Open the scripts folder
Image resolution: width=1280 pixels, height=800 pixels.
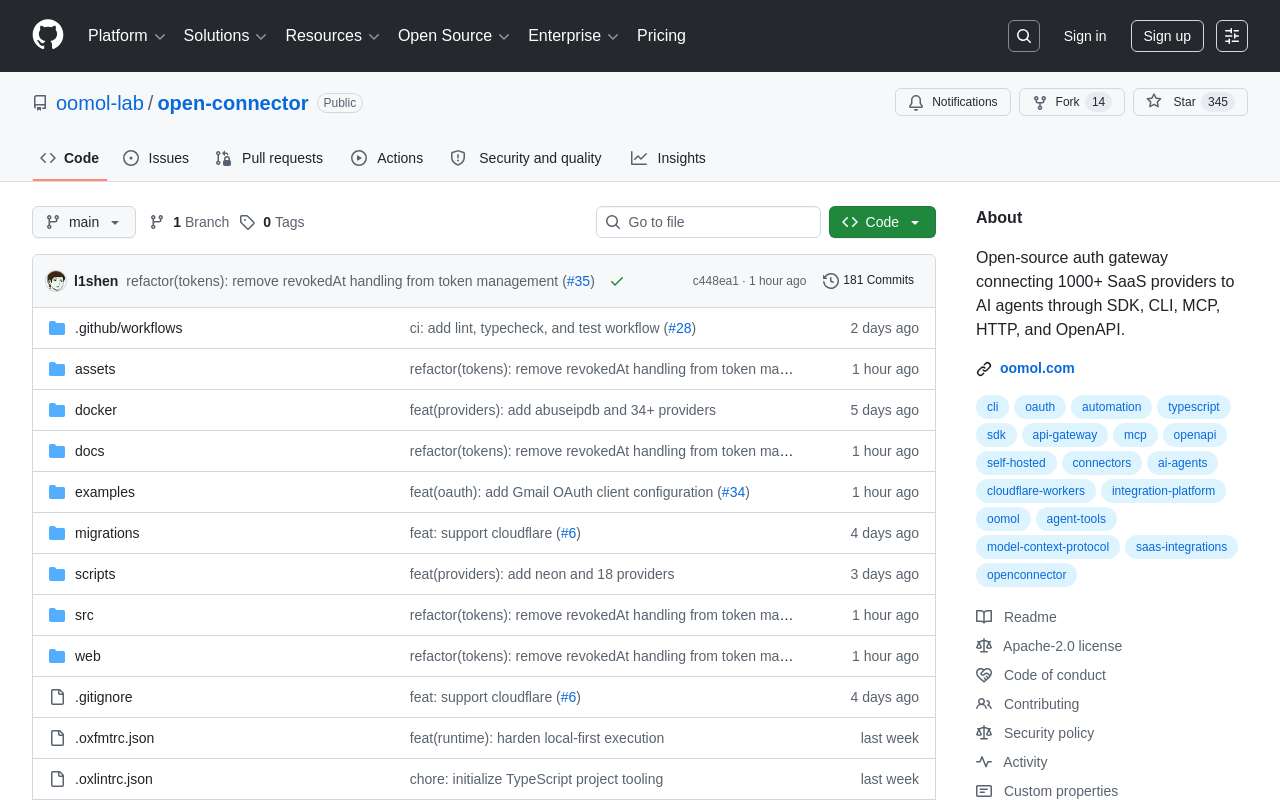click(95, 574)
